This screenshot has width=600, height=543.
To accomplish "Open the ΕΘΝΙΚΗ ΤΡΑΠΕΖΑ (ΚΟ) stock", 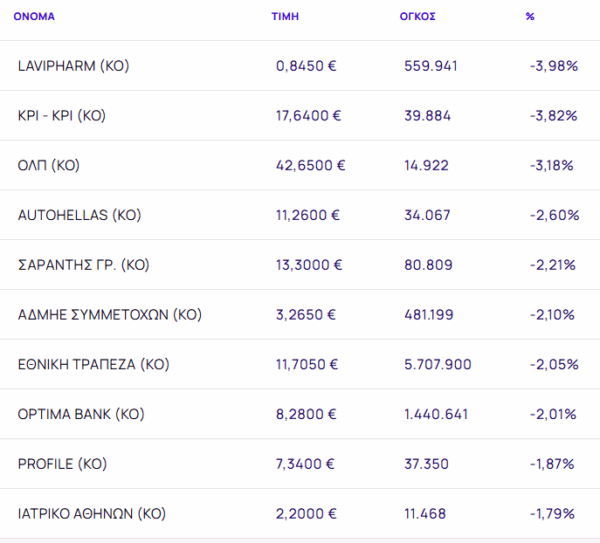I will 93,364.
